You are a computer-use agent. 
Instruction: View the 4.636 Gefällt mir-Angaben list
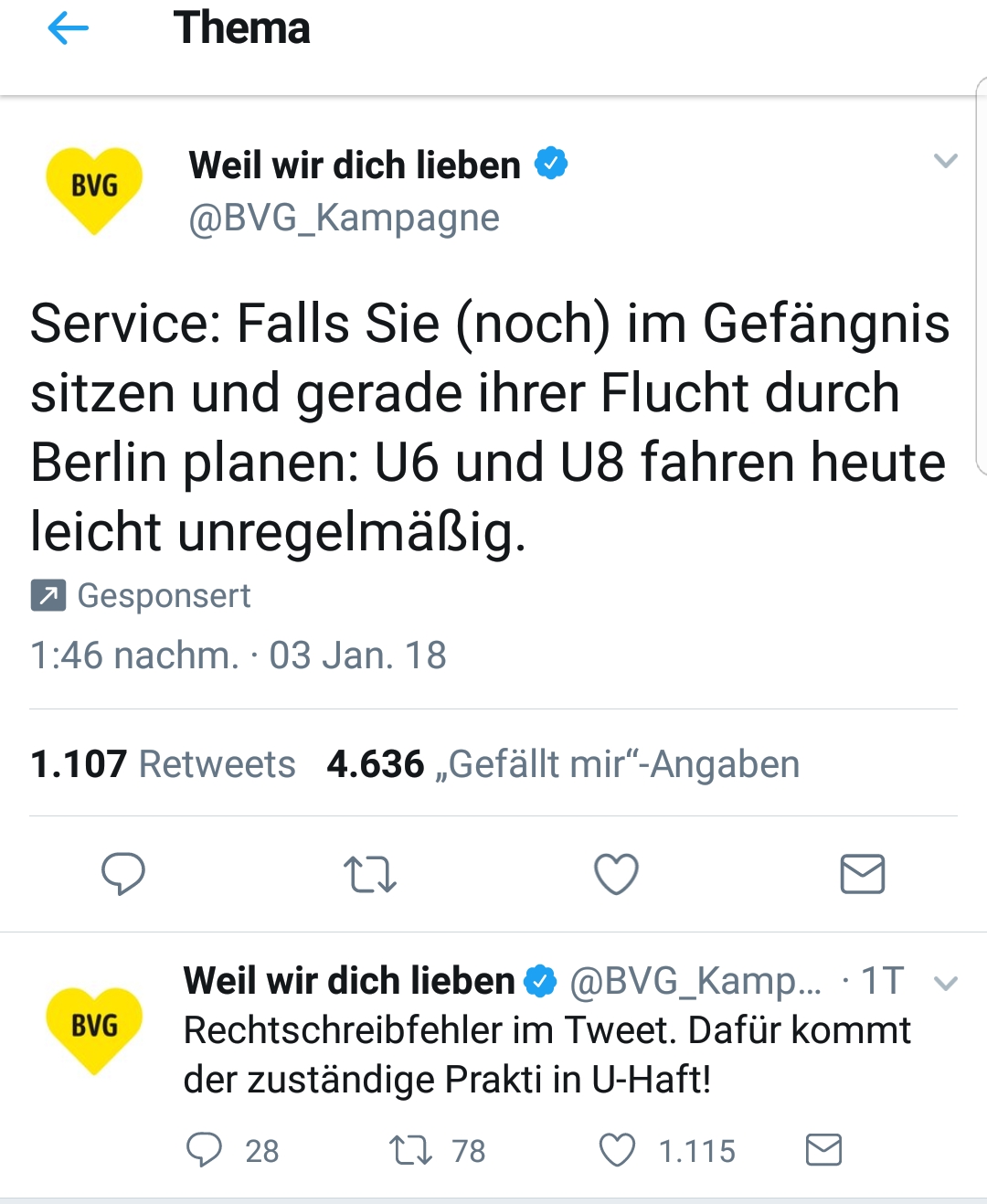point(563,764)
